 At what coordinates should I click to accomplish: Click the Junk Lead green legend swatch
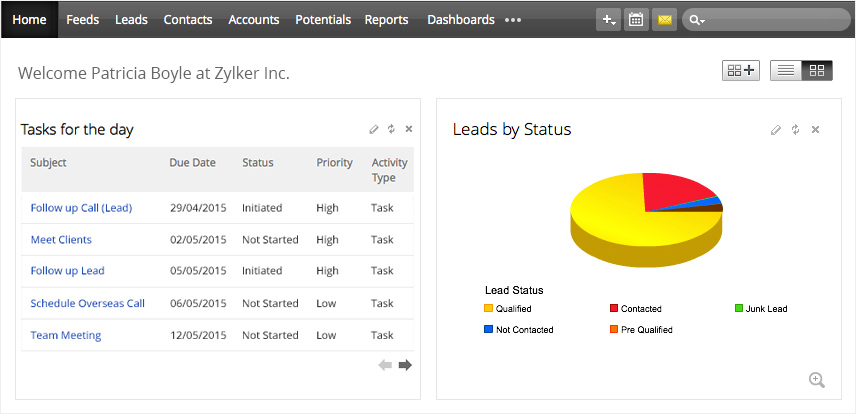pos(739,309)
